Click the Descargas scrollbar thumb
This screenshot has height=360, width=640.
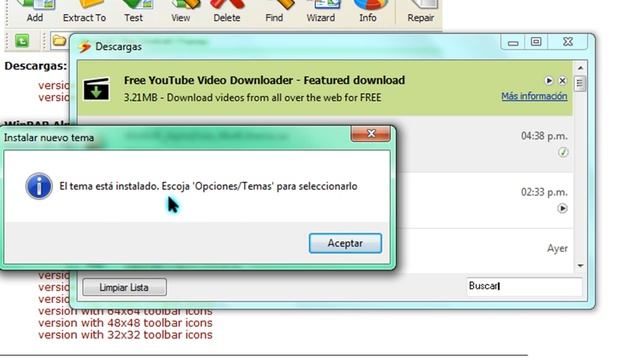(x=580, y=84)
